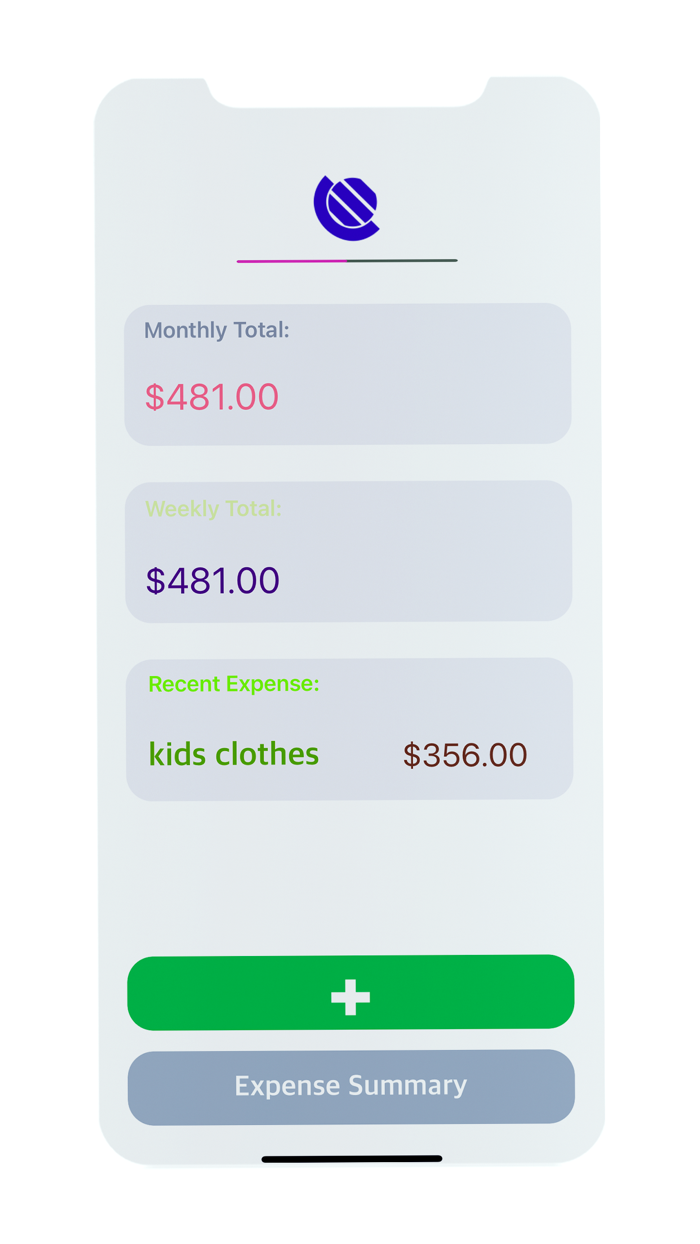700x1244 pixels.
Task: Click the Weekly Total panel
Action: click(x=349, y=551)
